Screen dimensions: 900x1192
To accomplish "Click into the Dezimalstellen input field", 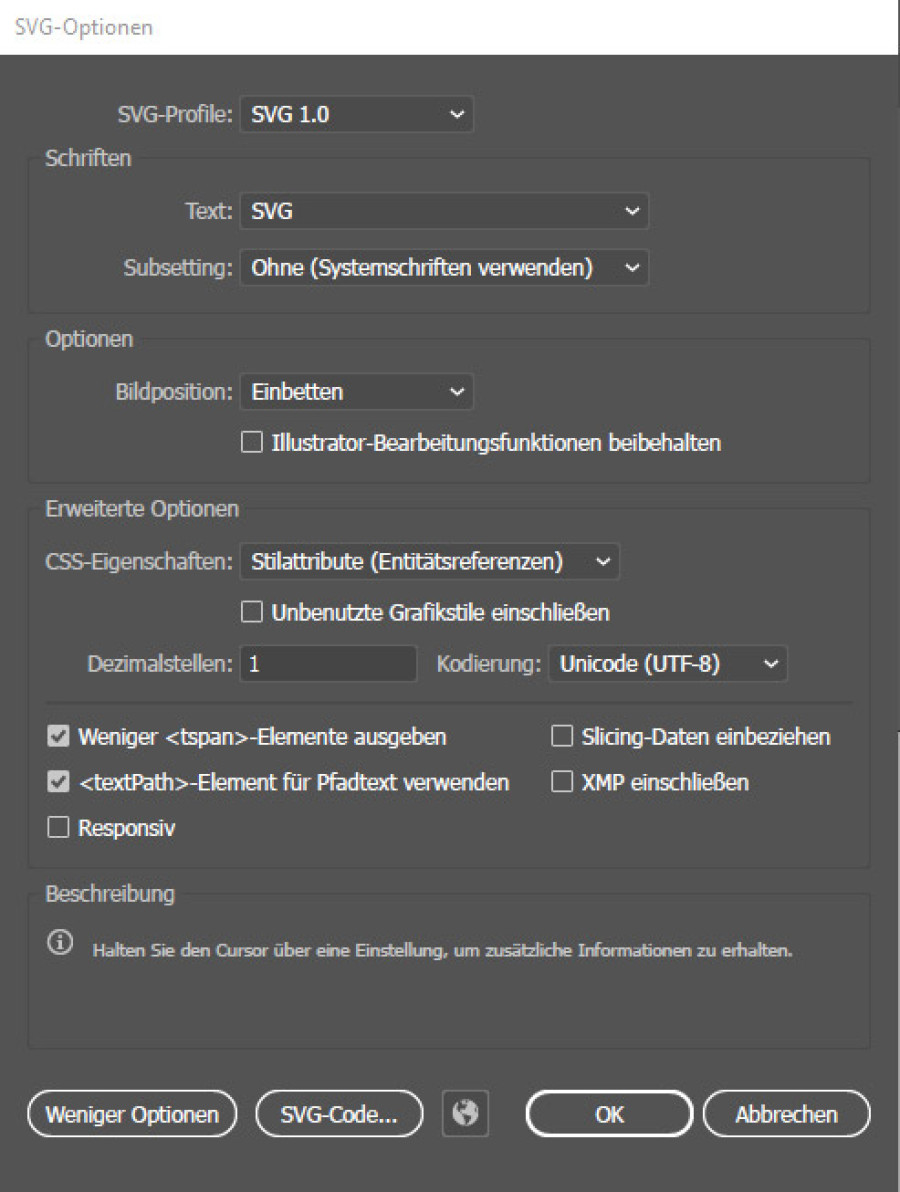I will [x=328, y=665].
